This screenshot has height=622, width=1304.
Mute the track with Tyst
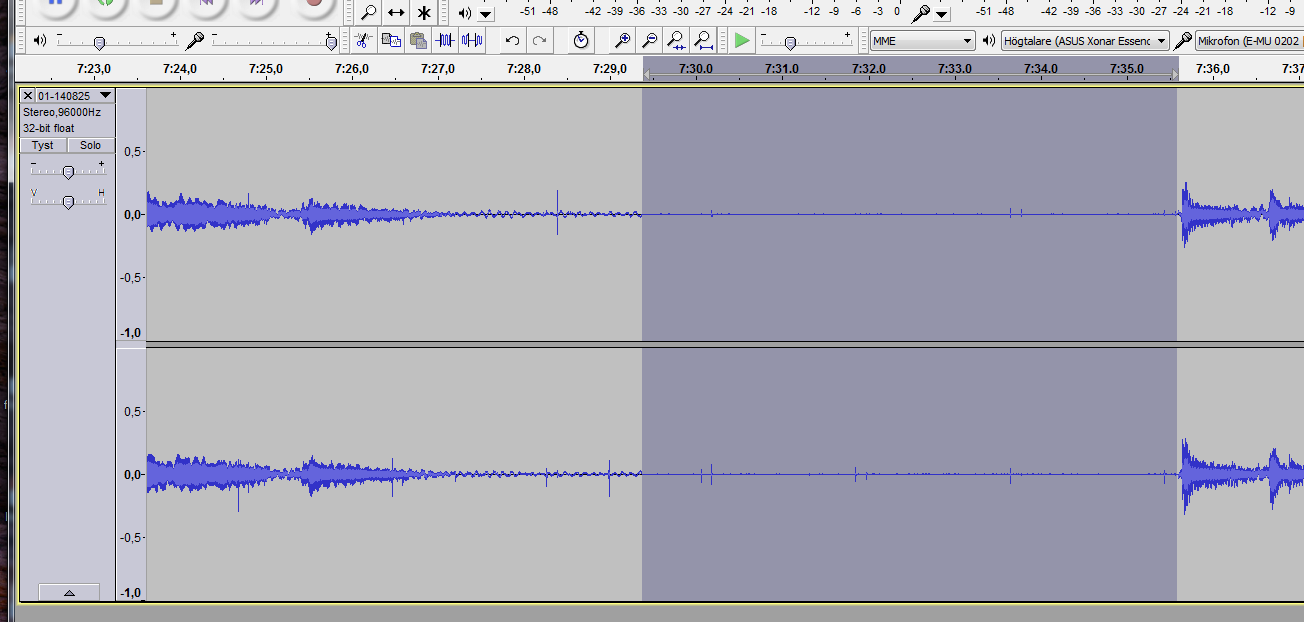click(42, 145)
